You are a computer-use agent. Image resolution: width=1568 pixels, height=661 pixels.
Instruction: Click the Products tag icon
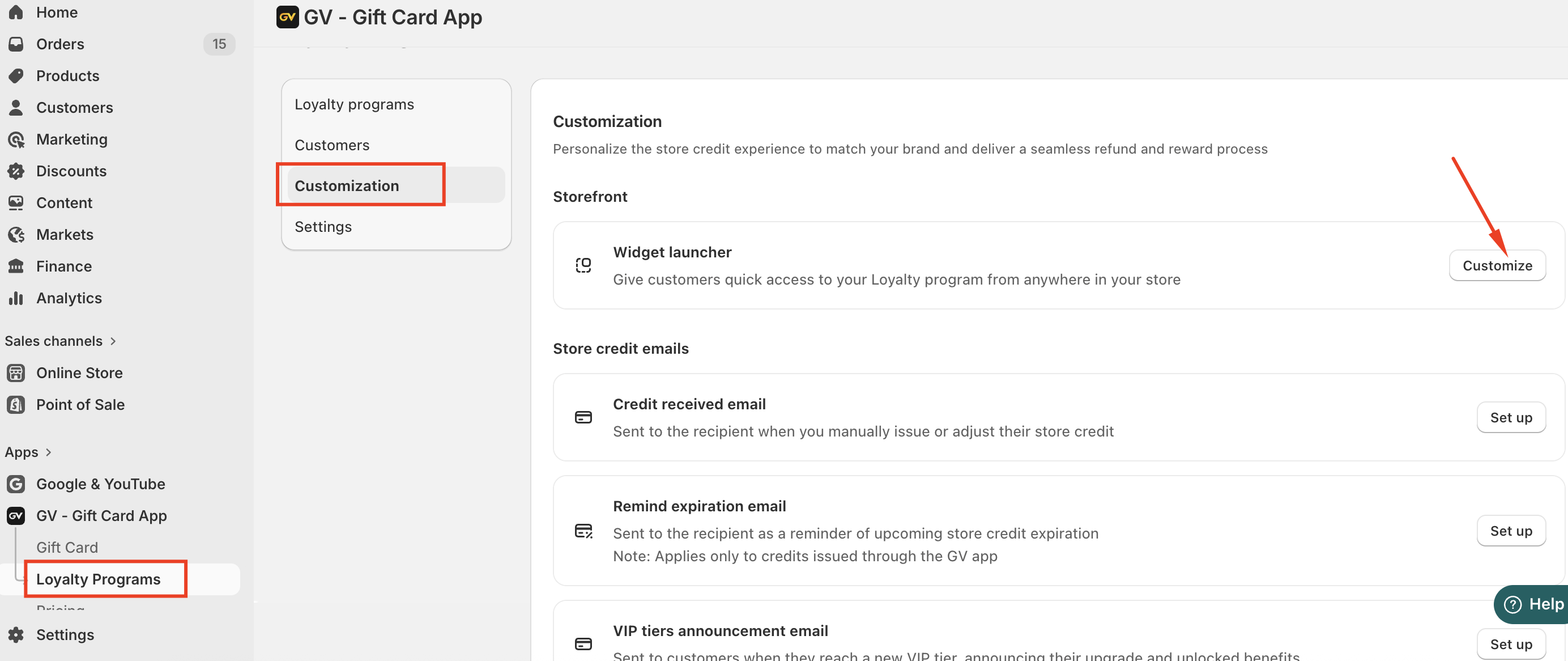(16, 75)
